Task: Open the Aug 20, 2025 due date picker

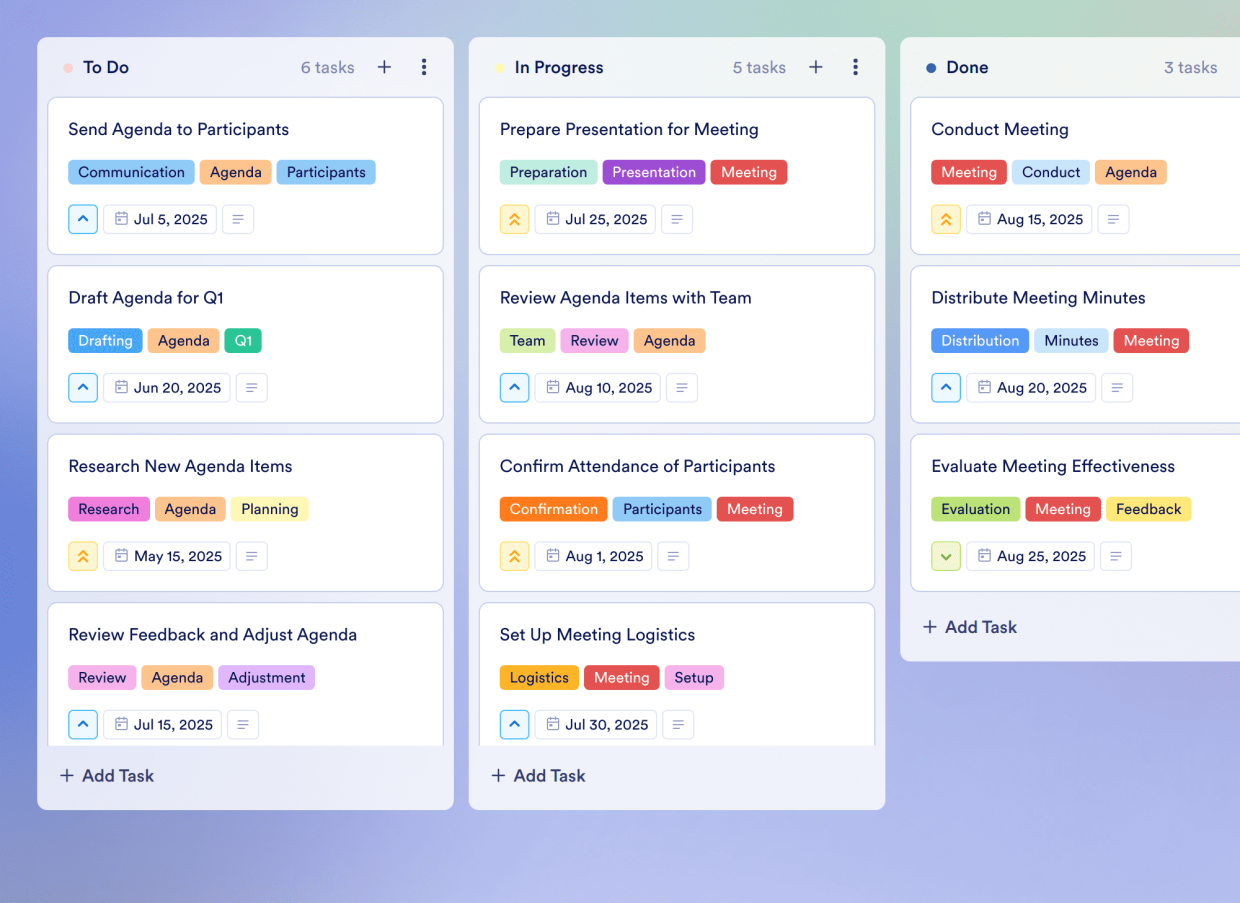Action: coord(1031,388)
